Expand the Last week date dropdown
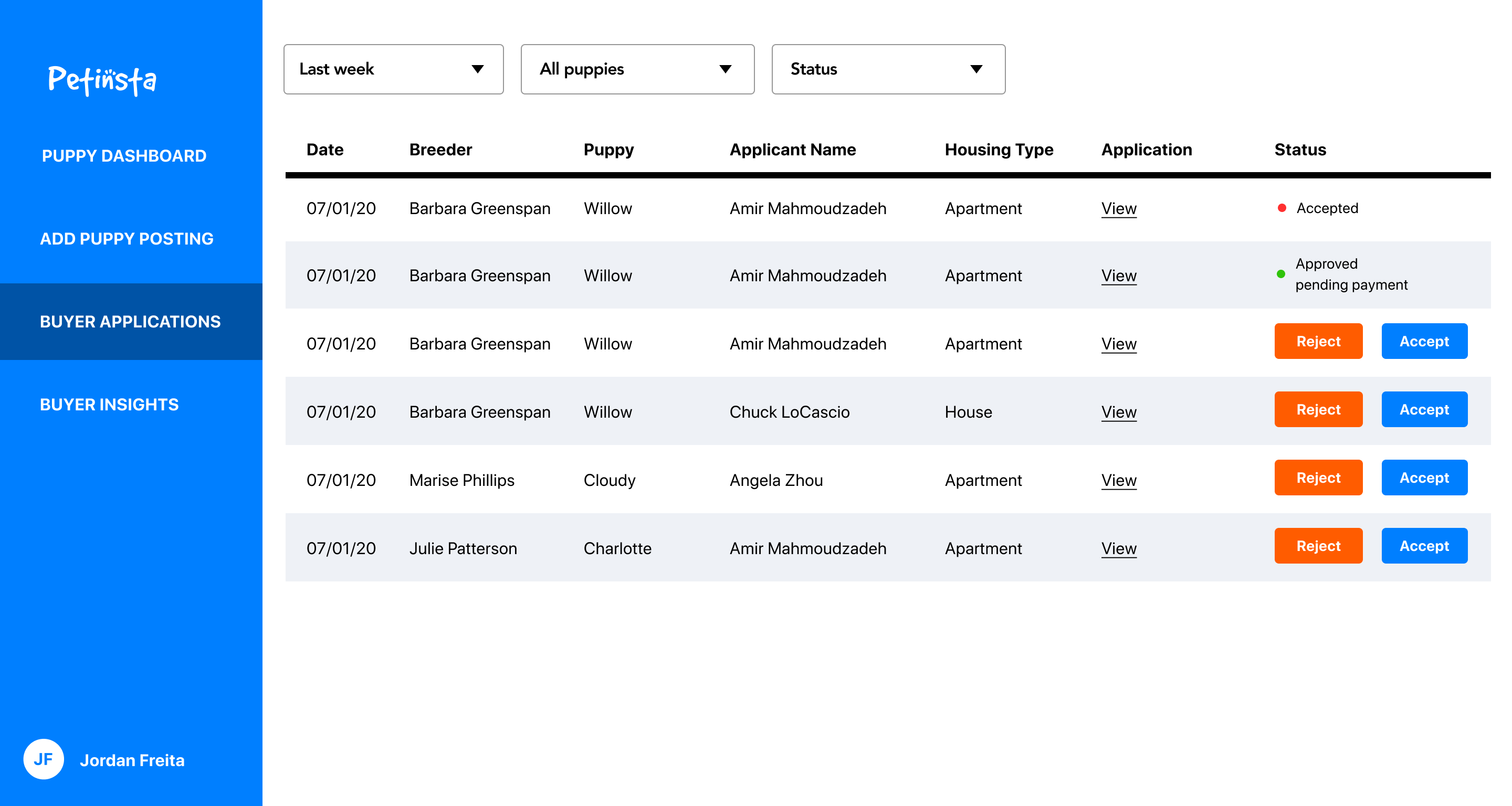This screenshot has width=1512, height=806. click(x=393, y=69)
